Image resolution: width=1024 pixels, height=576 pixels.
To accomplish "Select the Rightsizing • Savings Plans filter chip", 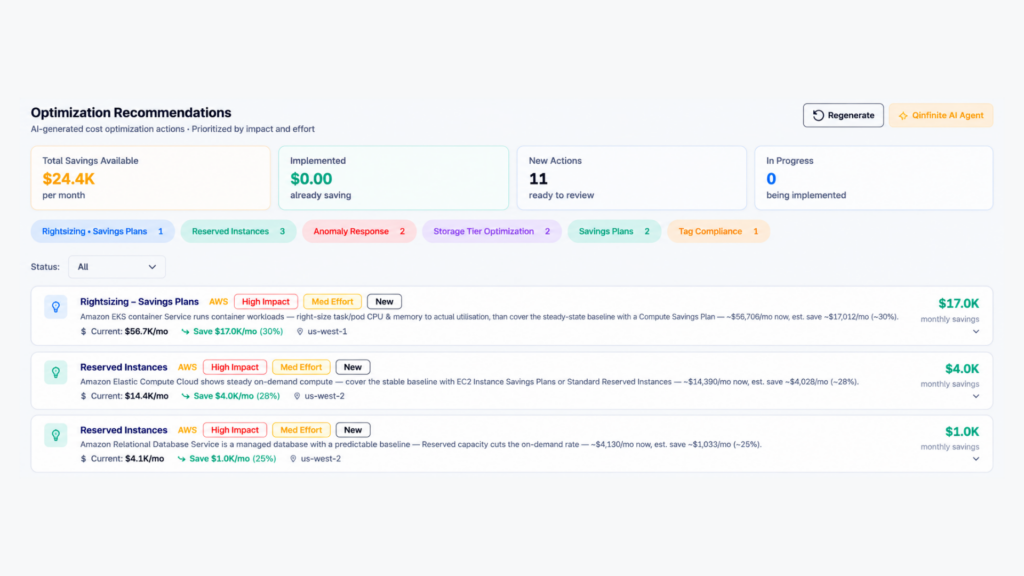I will pyautogui.click(x=103, y=231).
